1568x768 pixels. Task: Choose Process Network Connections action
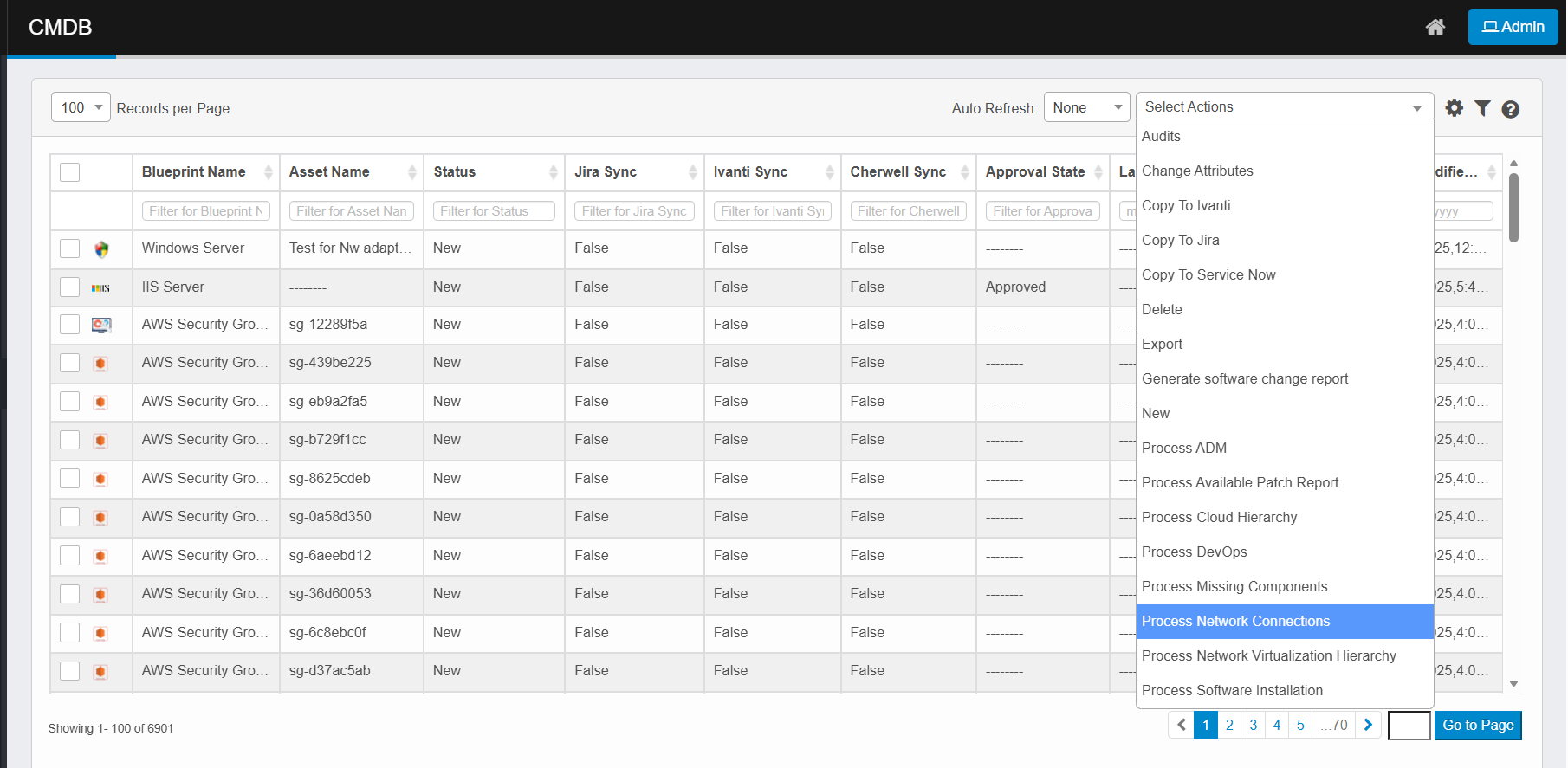click(1235, 621)
